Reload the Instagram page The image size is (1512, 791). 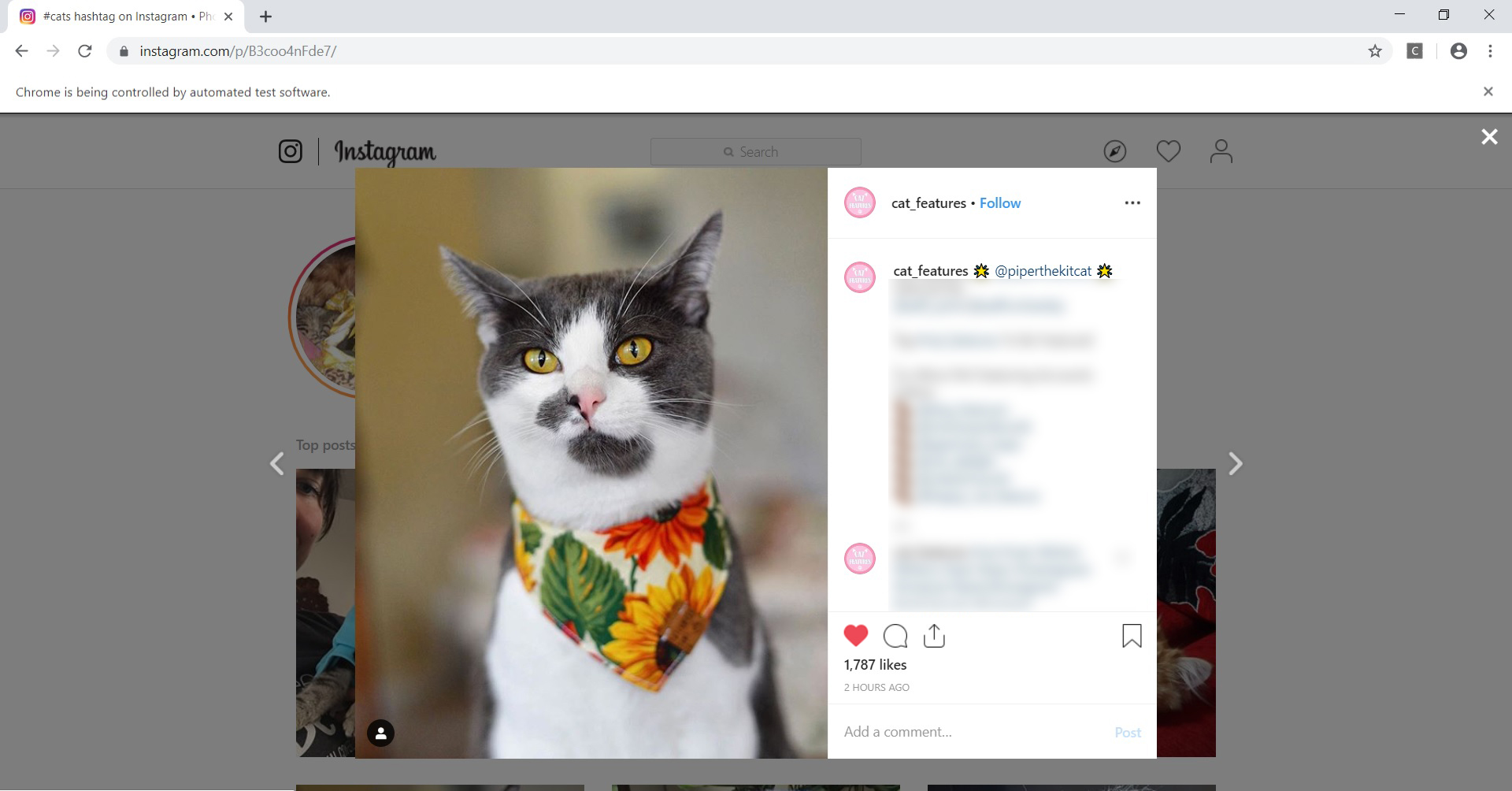click(x=85, y=51)
